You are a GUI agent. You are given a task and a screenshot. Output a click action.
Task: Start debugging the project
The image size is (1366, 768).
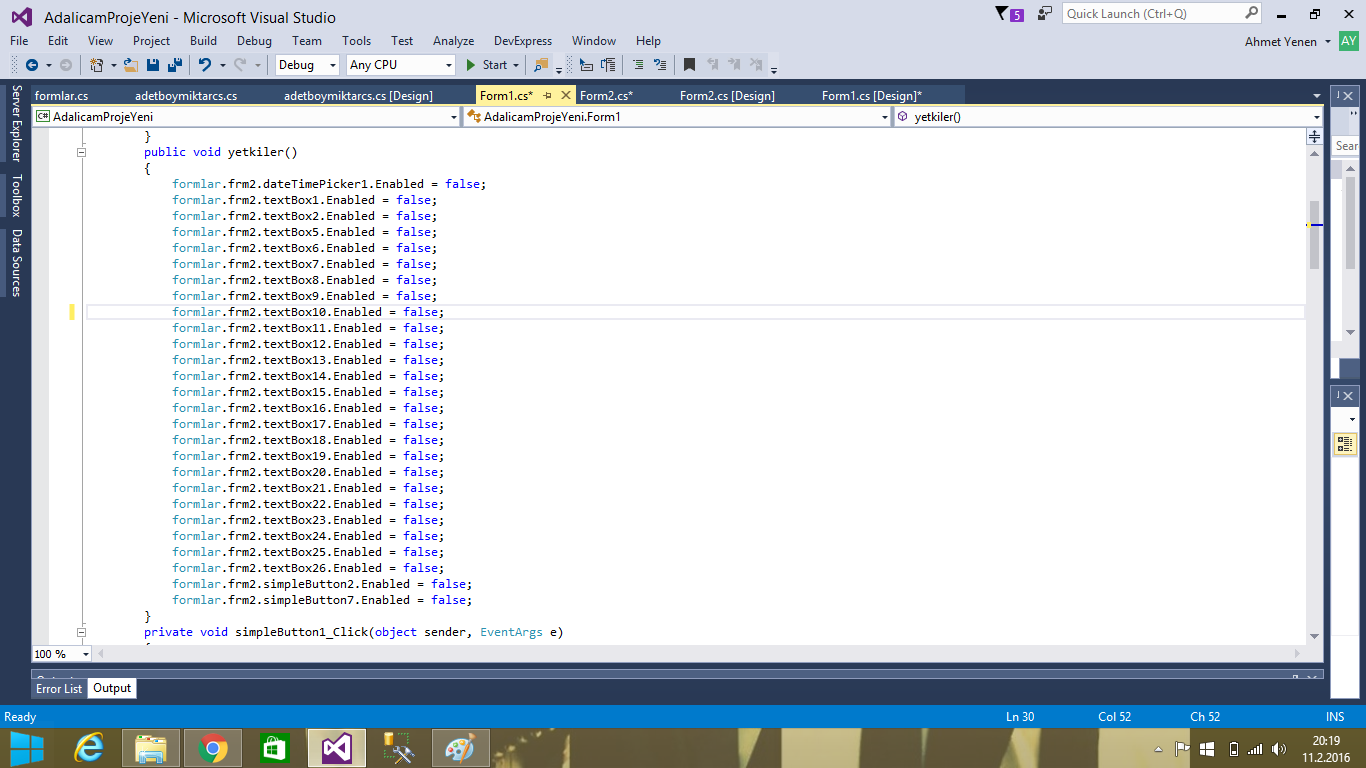click(489, 64)
